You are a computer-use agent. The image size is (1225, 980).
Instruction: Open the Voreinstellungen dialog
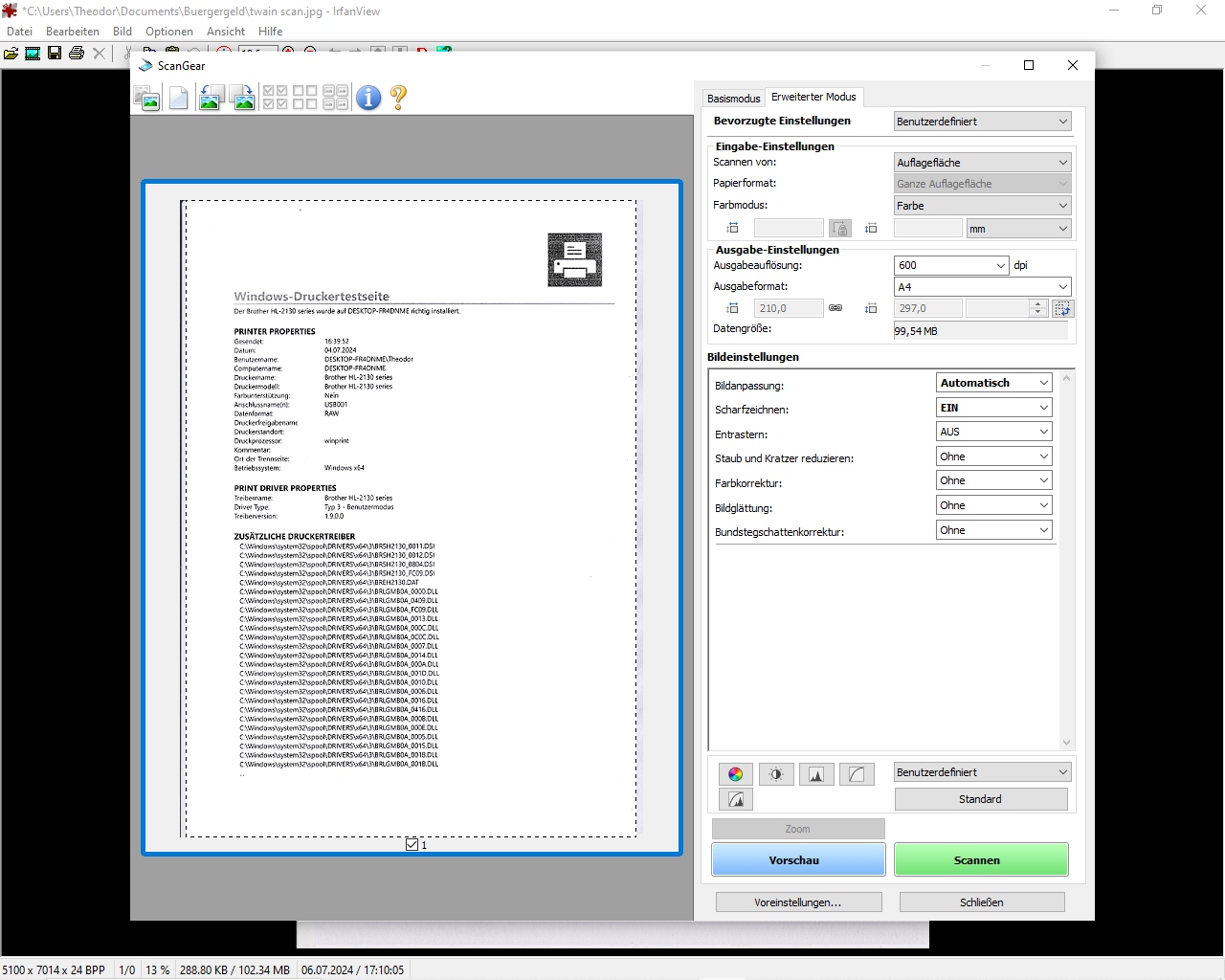(x=799, y=902)
